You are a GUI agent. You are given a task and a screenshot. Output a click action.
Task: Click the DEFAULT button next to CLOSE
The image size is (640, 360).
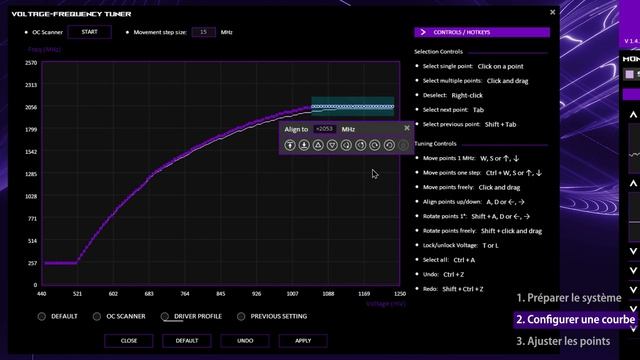(x=187, y=341)
